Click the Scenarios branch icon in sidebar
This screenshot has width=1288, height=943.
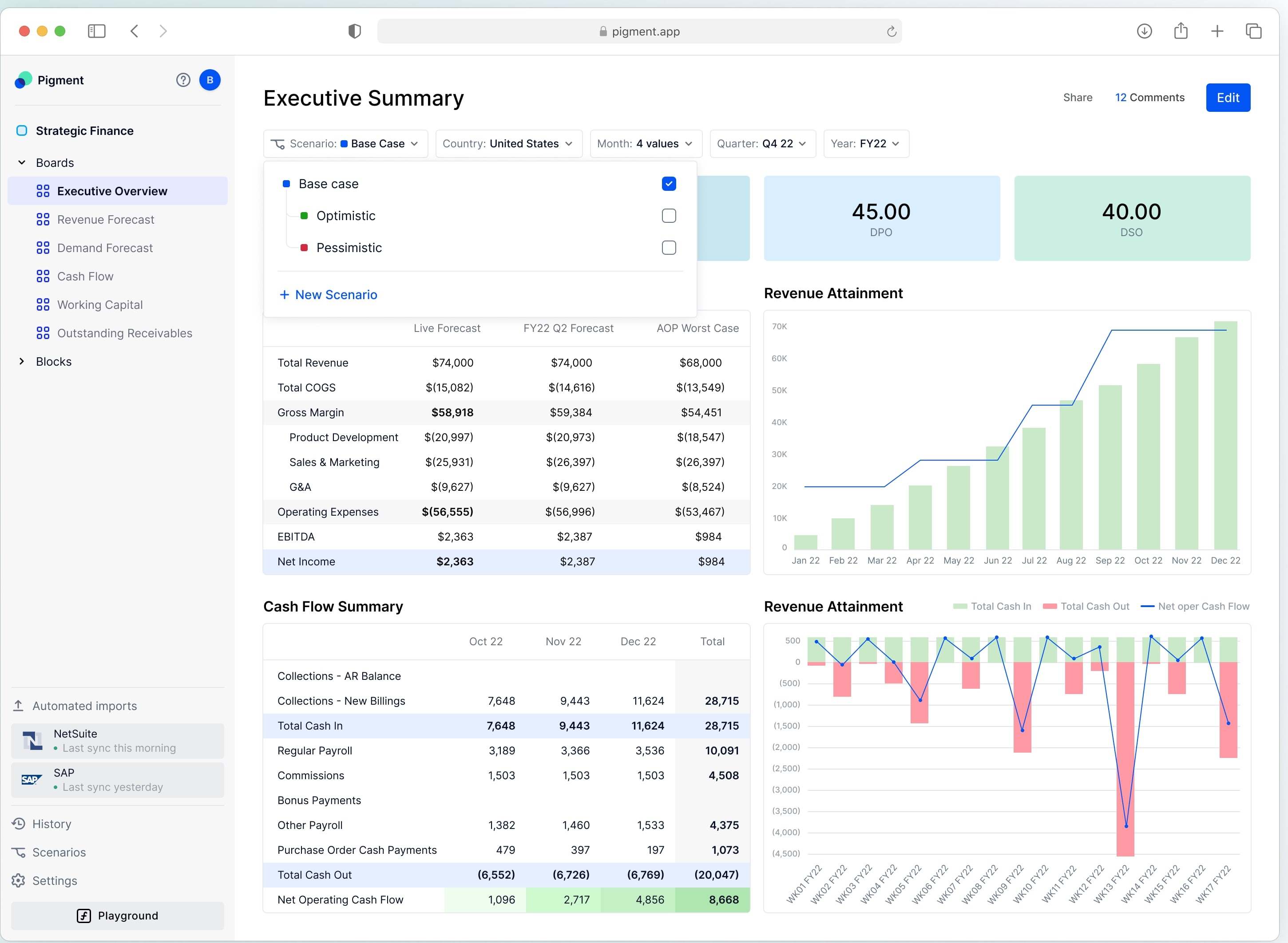click(19, 852)
